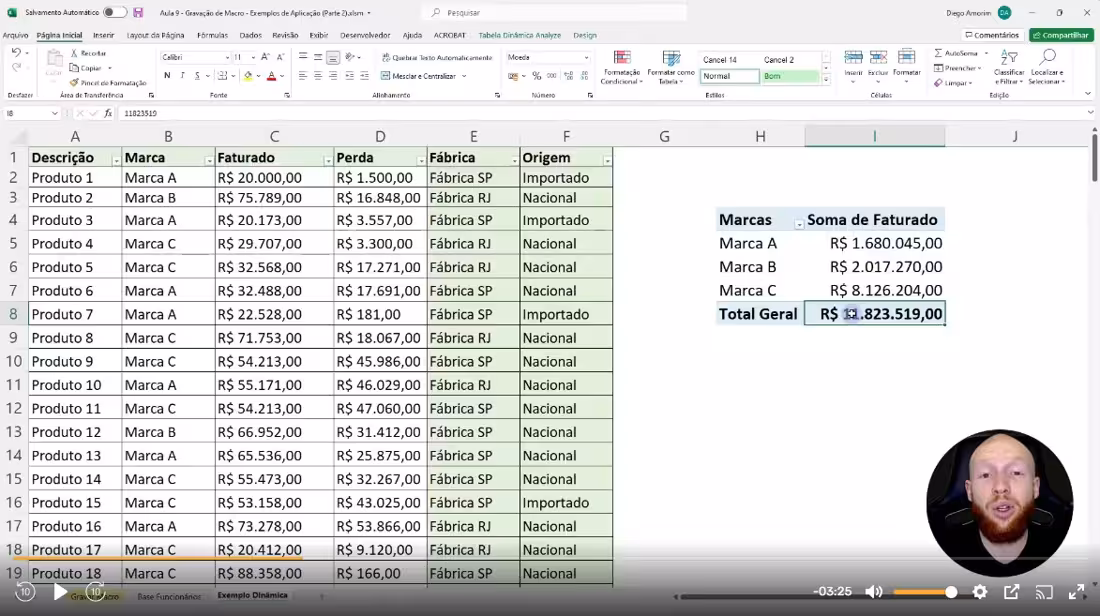Decrease font size with smaller A
This screenshot has height=616, width=1100.
[280, 58]
